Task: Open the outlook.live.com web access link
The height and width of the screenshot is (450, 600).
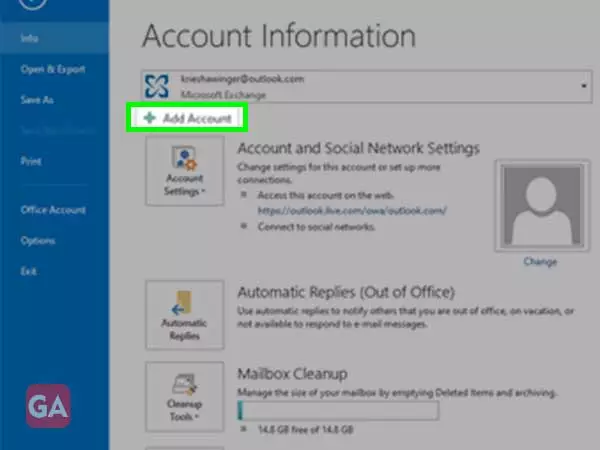Action: [352, 210]
